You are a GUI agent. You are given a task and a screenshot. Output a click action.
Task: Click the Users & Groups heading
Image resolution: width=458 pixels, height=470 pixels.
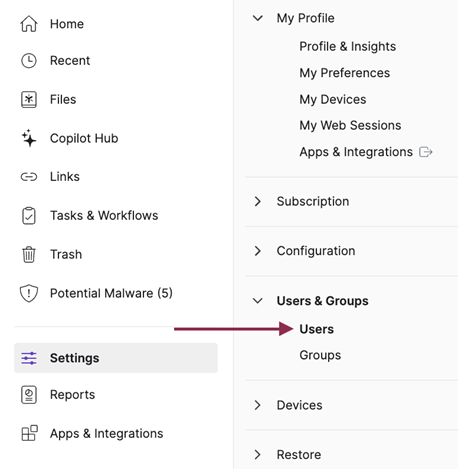pos(322,301)
